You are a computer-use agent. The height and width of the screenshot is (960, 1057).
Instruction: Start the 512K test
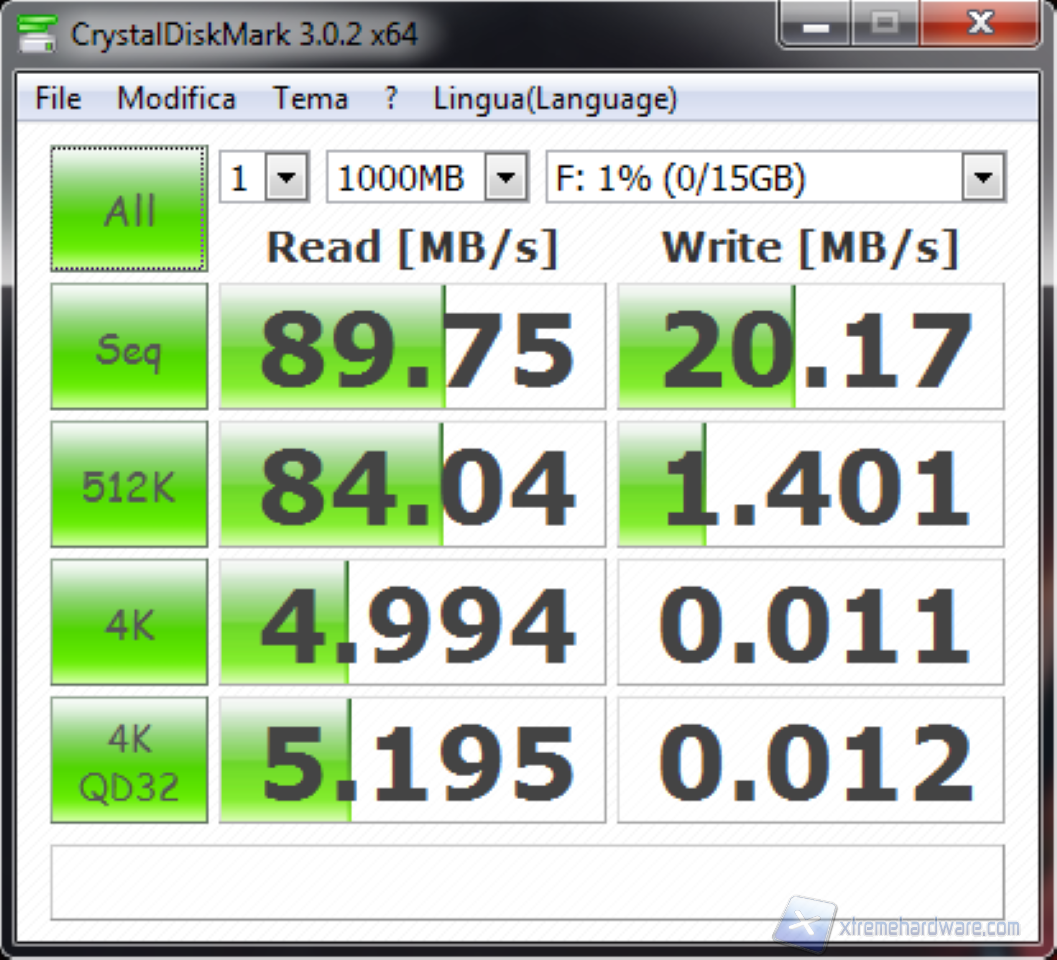(x=129, y=484)
